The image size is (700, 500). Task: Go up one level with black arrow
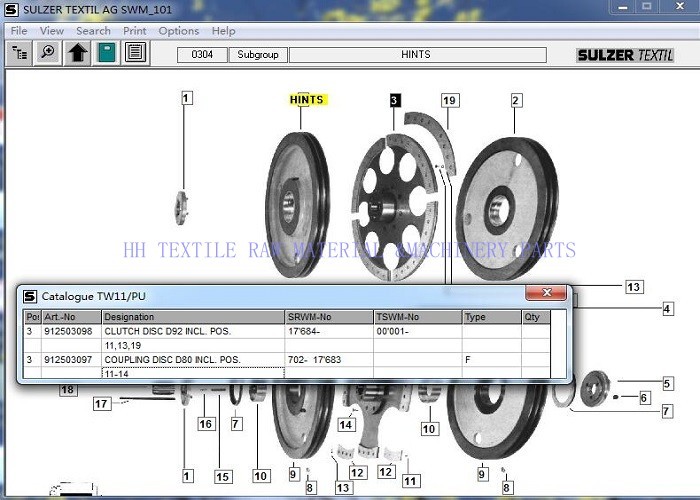(77, 53)
